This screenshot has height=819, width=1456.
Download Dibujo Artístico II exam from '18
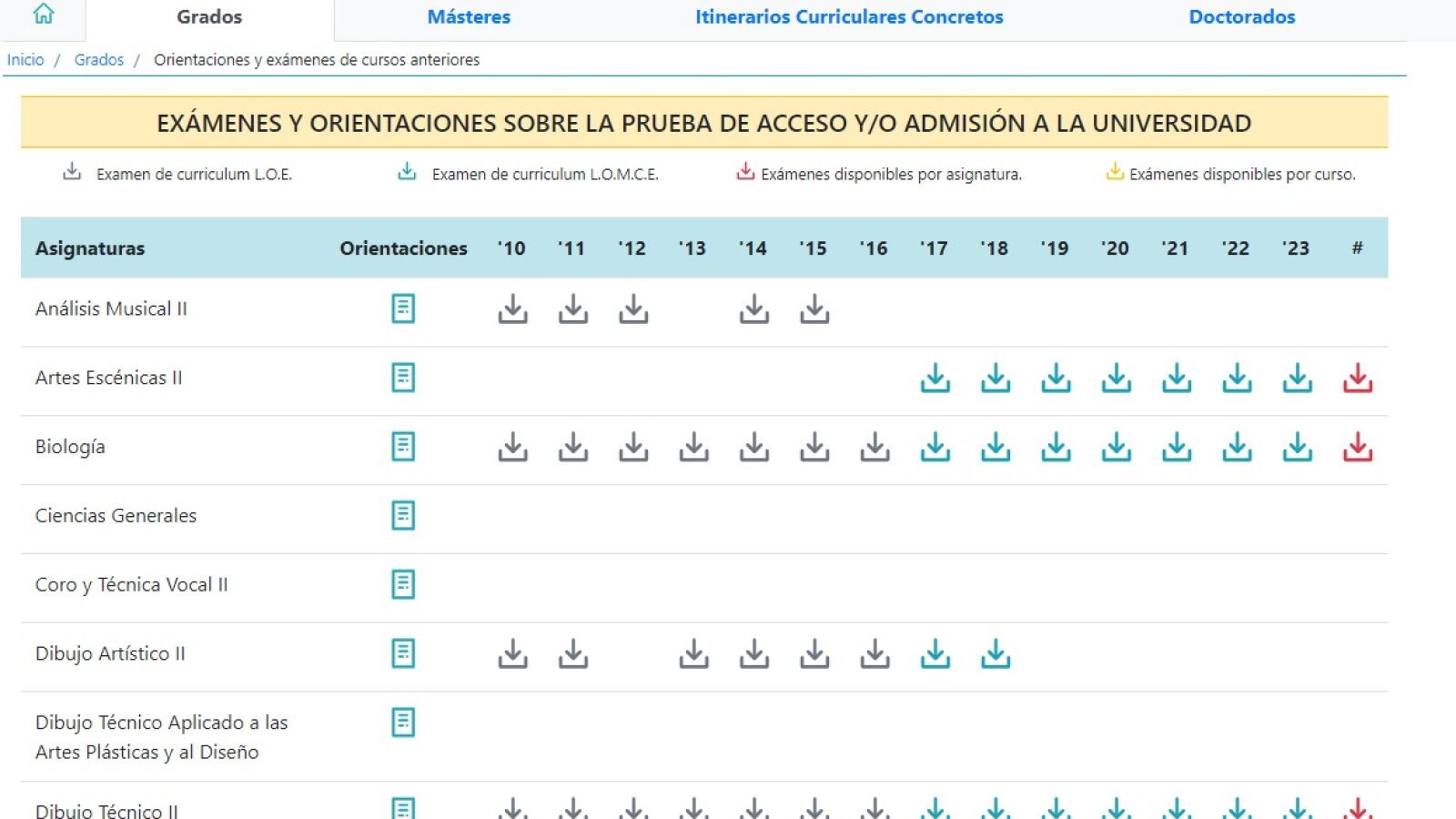click(x=996, y=653)
